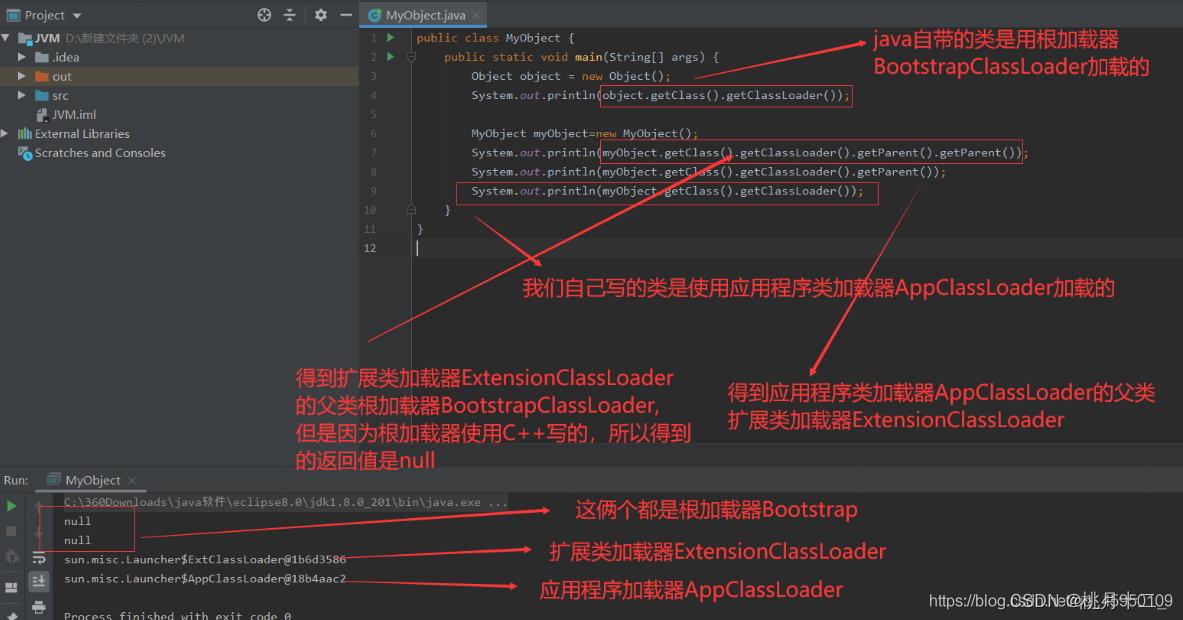
Task: Close the MyObject.java editor tab
Action: point(476,15)
